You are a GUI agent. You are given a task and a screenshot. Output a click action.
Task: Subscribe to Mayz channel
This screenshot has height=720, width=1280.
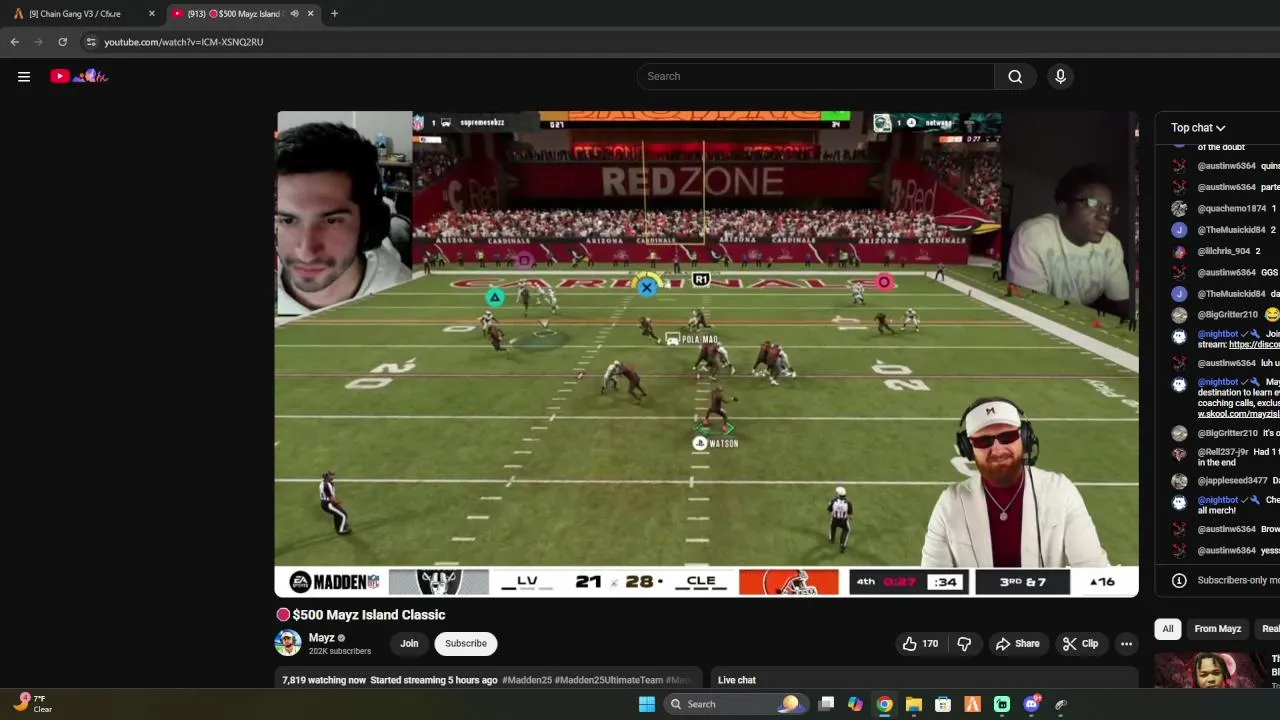pyautogui.click(x=466, y=644)
